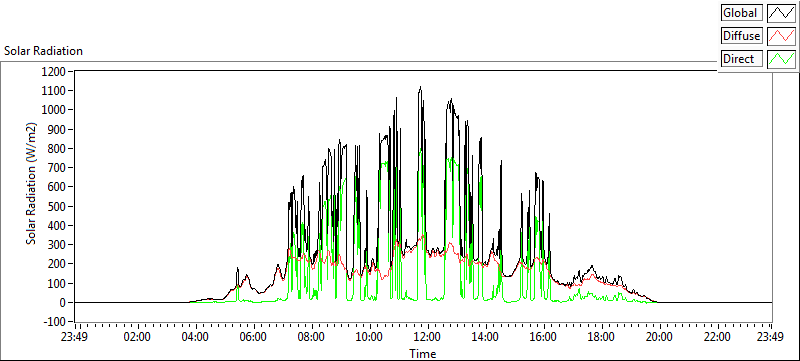This screenshot has height=361, width=800.
Task: Click the 600 y-axis tick label
Action: pos(58,187)
